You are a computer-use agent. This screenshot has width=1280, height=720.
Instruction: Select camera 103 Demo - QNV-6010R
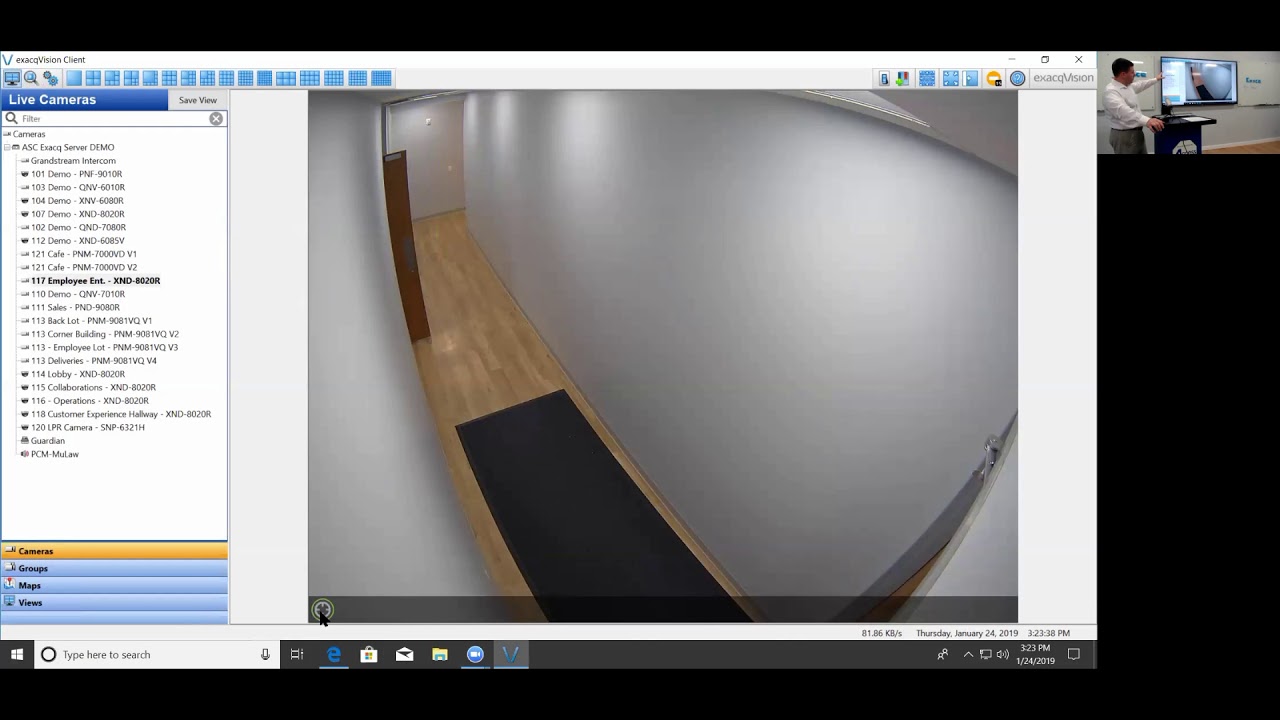[x=78, y=187]
